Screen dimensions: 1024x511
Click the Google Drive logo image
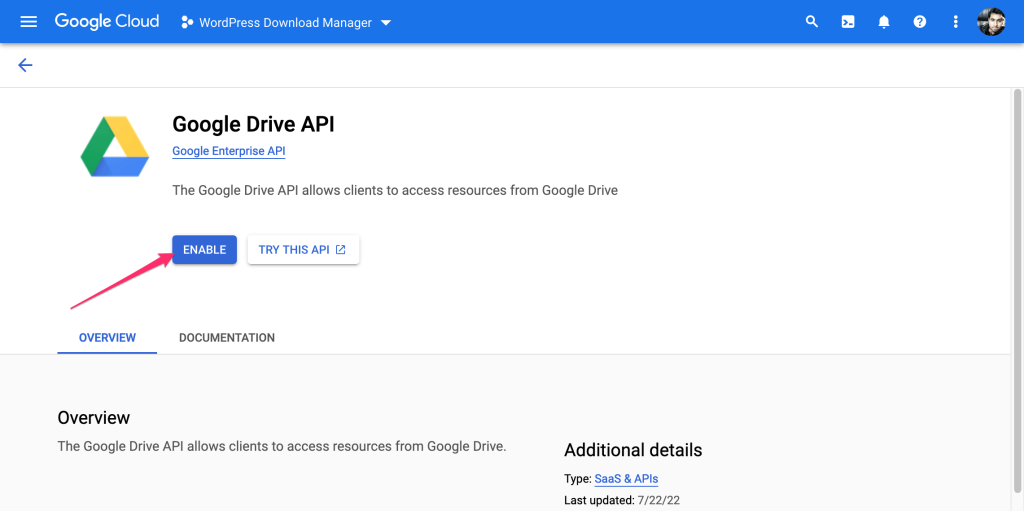tap(115, 146)
